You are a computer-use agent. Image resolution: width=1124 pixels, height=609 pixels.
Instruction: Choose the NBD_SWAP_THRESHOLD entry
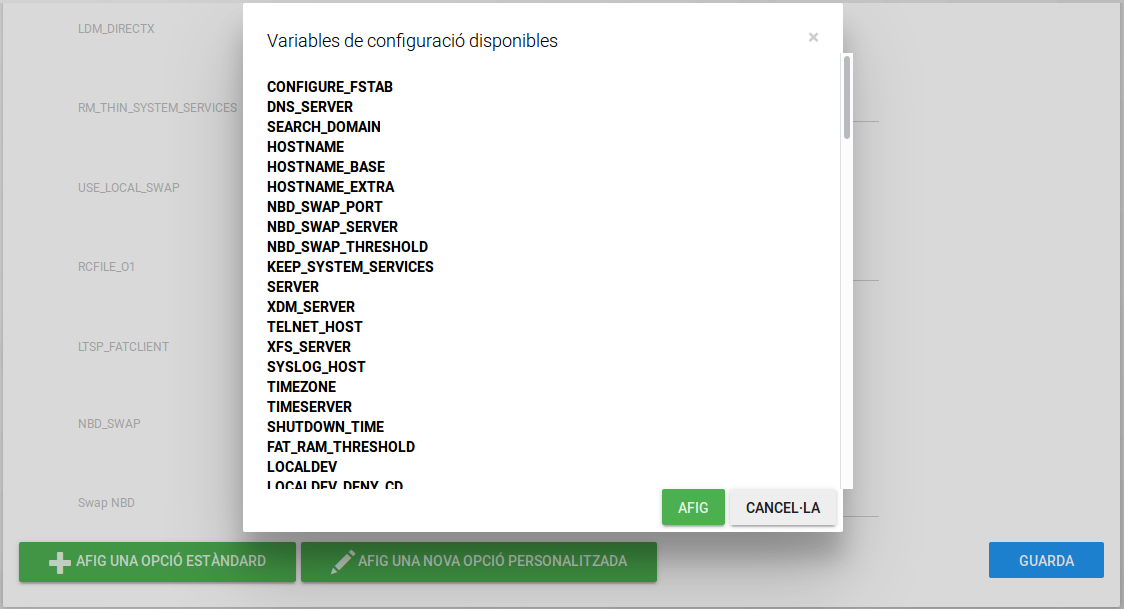coord(347,247)
